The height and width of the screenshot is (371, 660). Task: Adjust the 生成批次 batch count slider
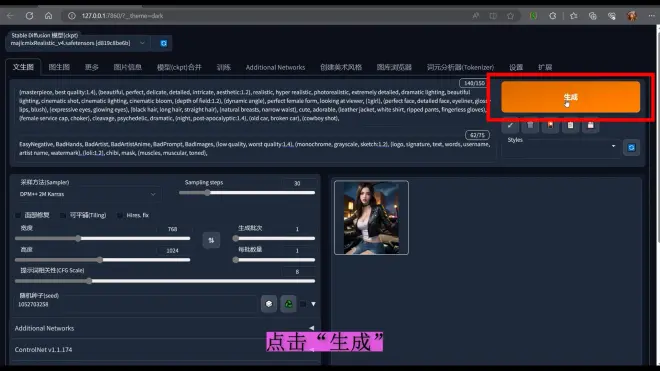[x=274, y=238]
